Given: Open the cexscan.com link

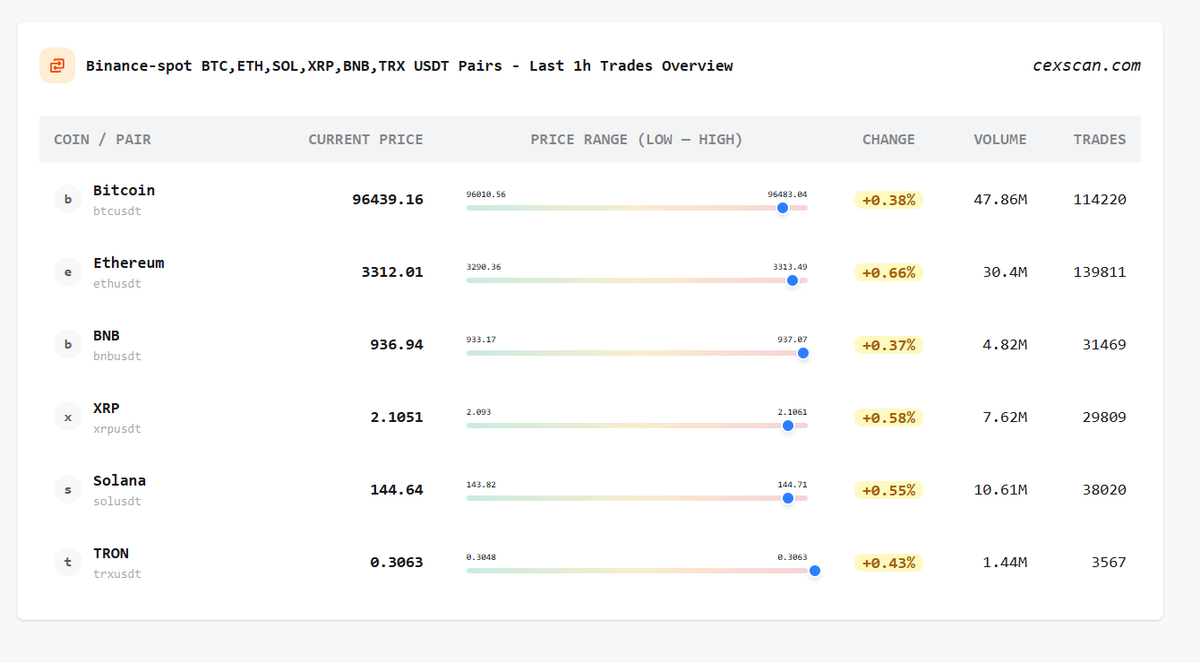Looking at the screenshot, I should click(1086, 65).
